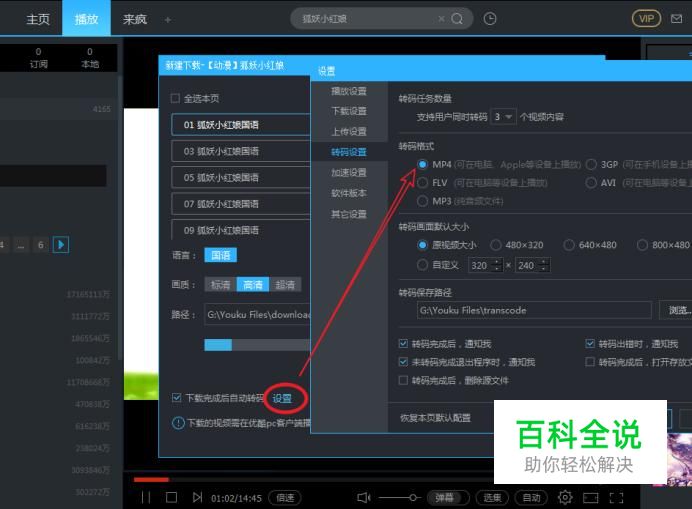
Task: Select 3GP transcode format
Action: [x=591, y=164]
